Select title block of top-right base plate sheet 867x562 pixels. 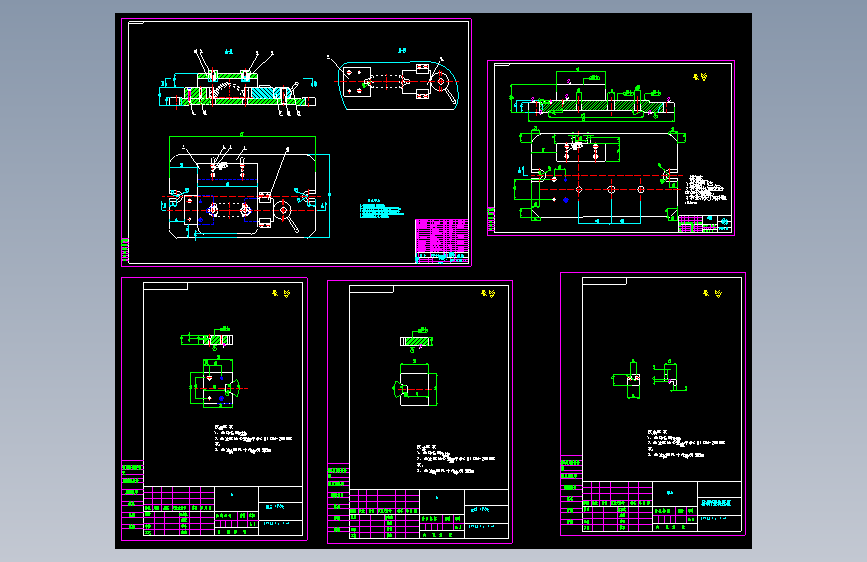click(705, 224)
